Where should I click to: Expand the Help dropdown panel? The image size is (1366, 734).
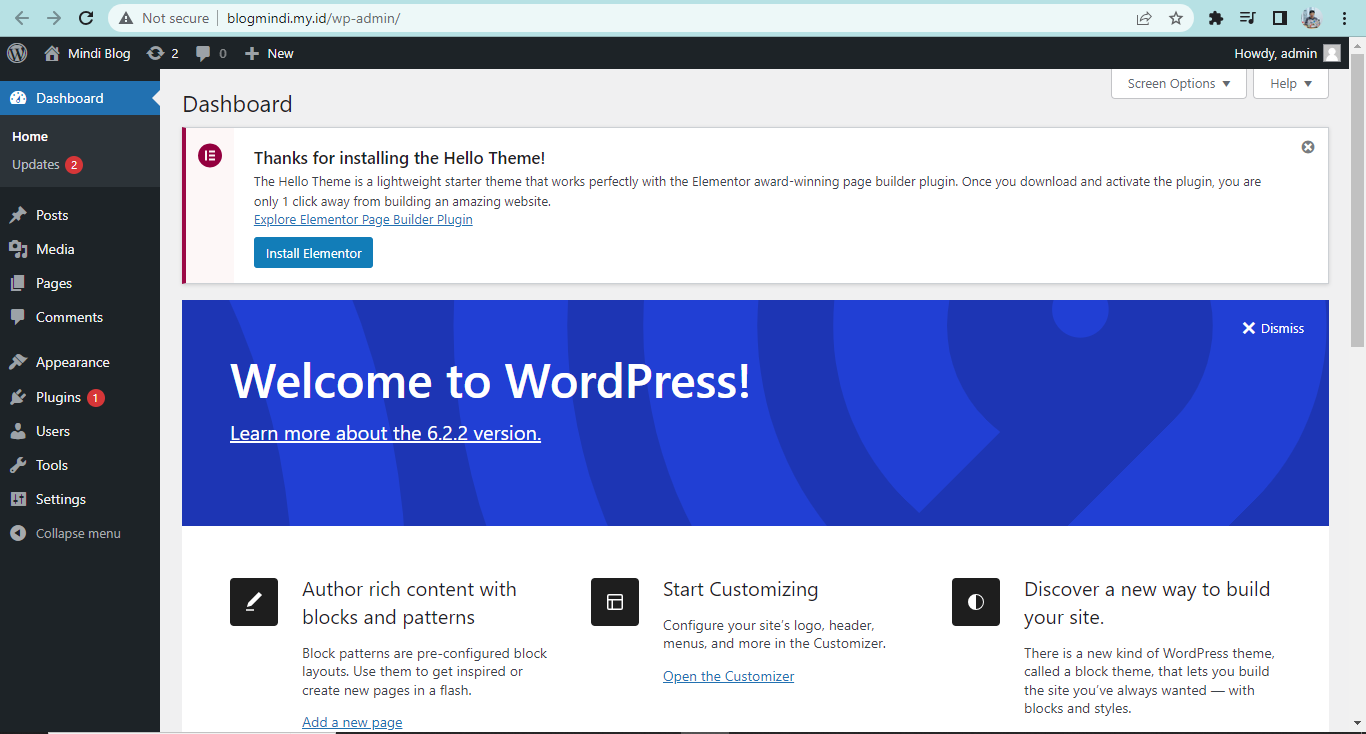pyautogui.click(x=1290, y=83)
